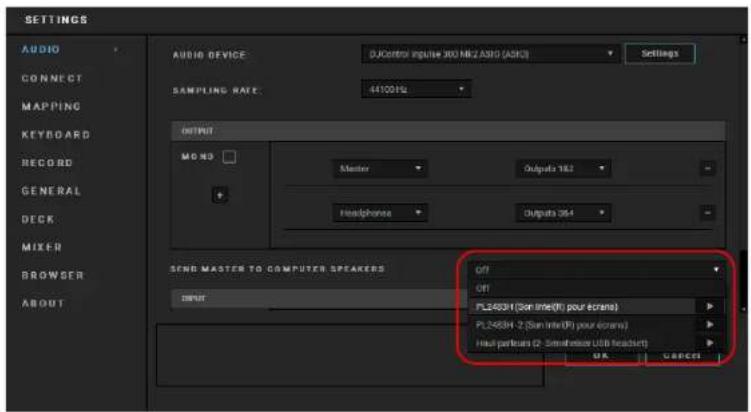
Task: Remove the Headphones output row
Action: [x=708, y=213]
